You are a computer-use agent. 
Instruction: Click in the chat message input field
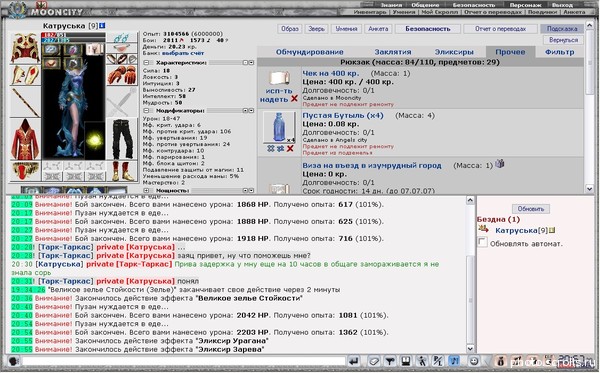(184, 361)
